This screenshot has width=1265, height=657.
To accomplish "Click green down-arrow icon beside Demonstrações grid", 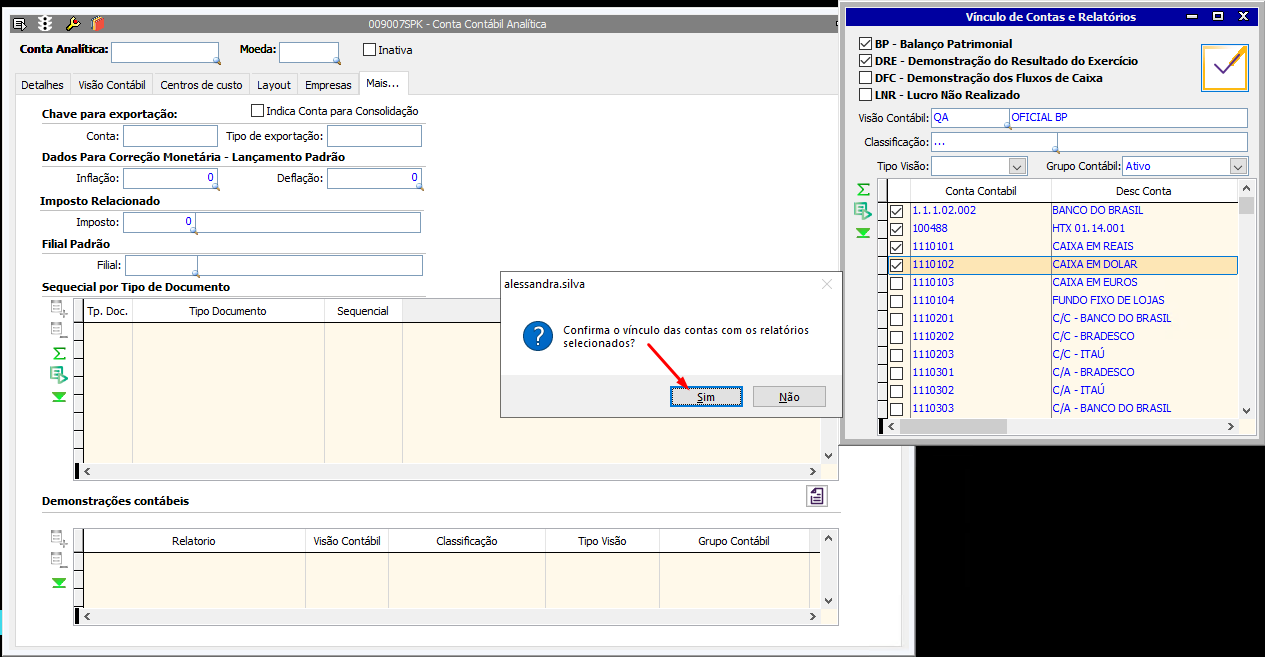I will click(x=59, y=583).
